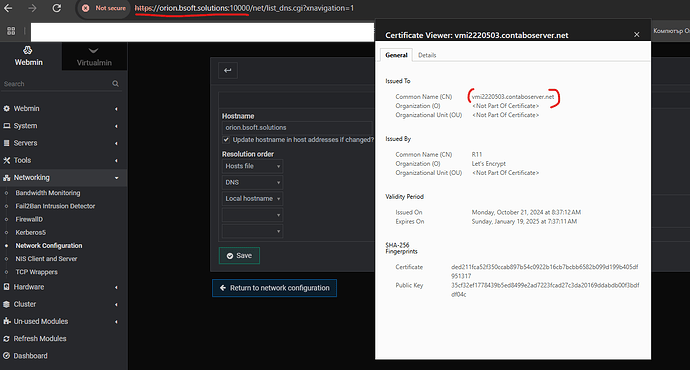Click the Public Key fingerprint value
Screen dimensions: 690x370
coord(545,290)
